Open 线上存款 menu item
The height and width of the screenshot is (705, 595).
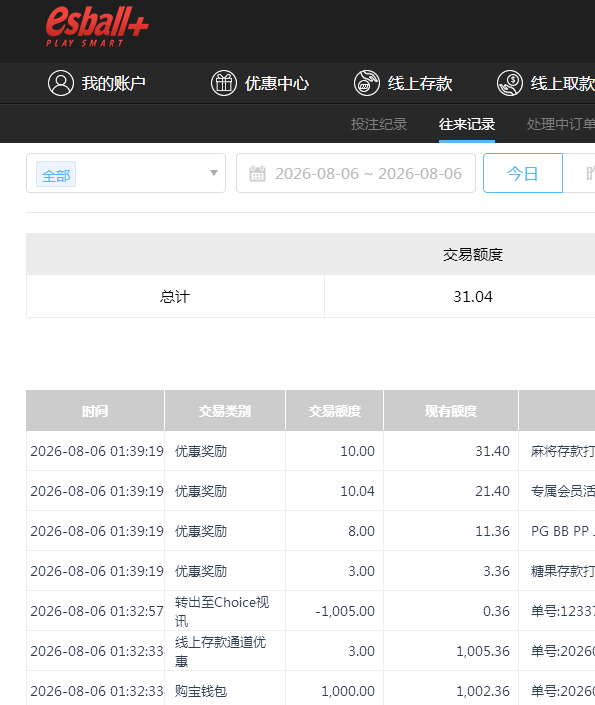pyautogui.click(x=420, y=84)
